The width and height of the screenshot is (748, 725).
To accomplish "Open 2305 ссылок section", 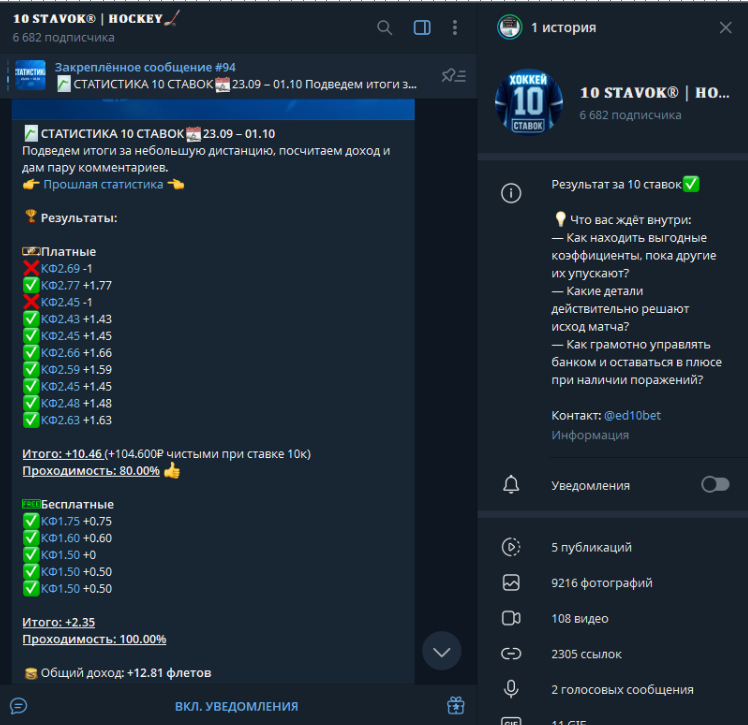I will (586, 654).
